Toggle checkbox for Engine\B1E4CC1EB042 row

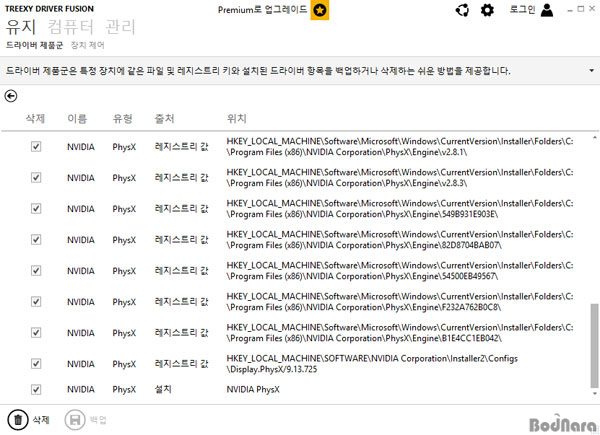pyautogui.click(x=36, y=332)
